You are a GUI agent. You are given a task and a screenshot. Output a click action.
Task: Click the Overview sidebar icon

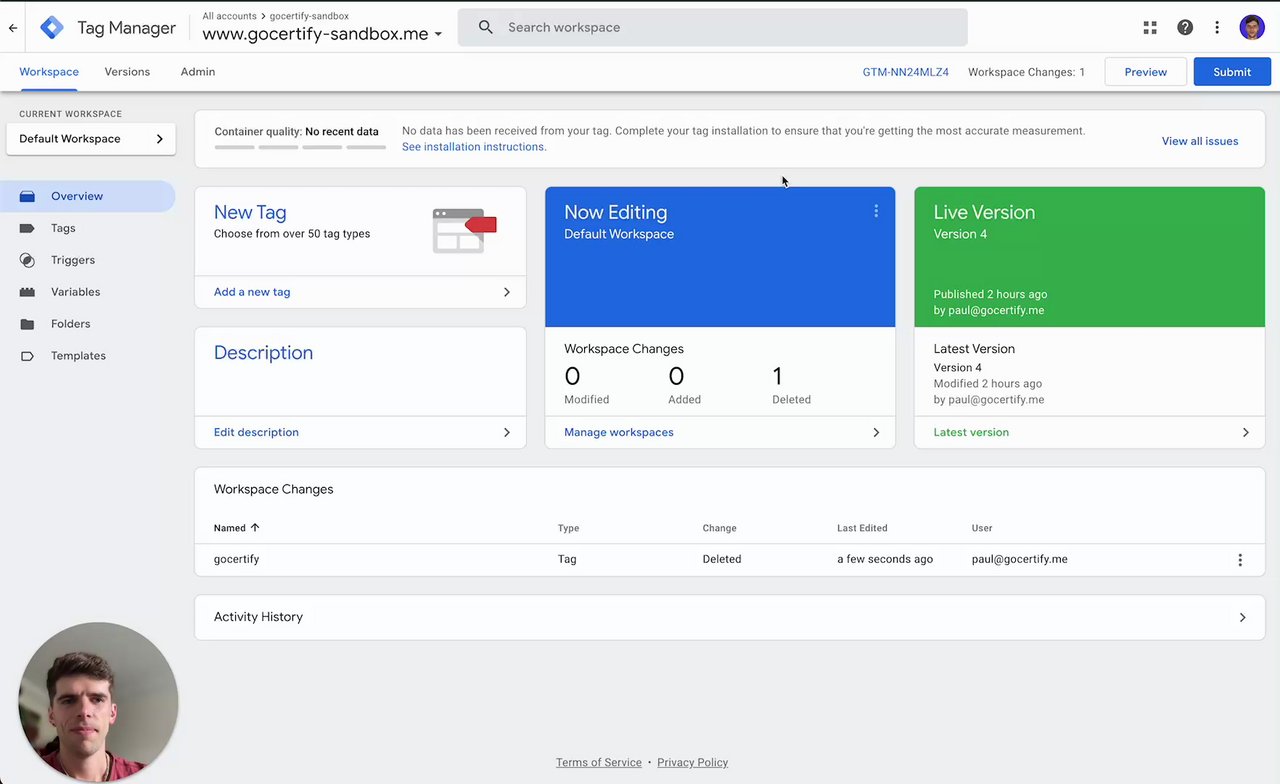tap(28, 196)
